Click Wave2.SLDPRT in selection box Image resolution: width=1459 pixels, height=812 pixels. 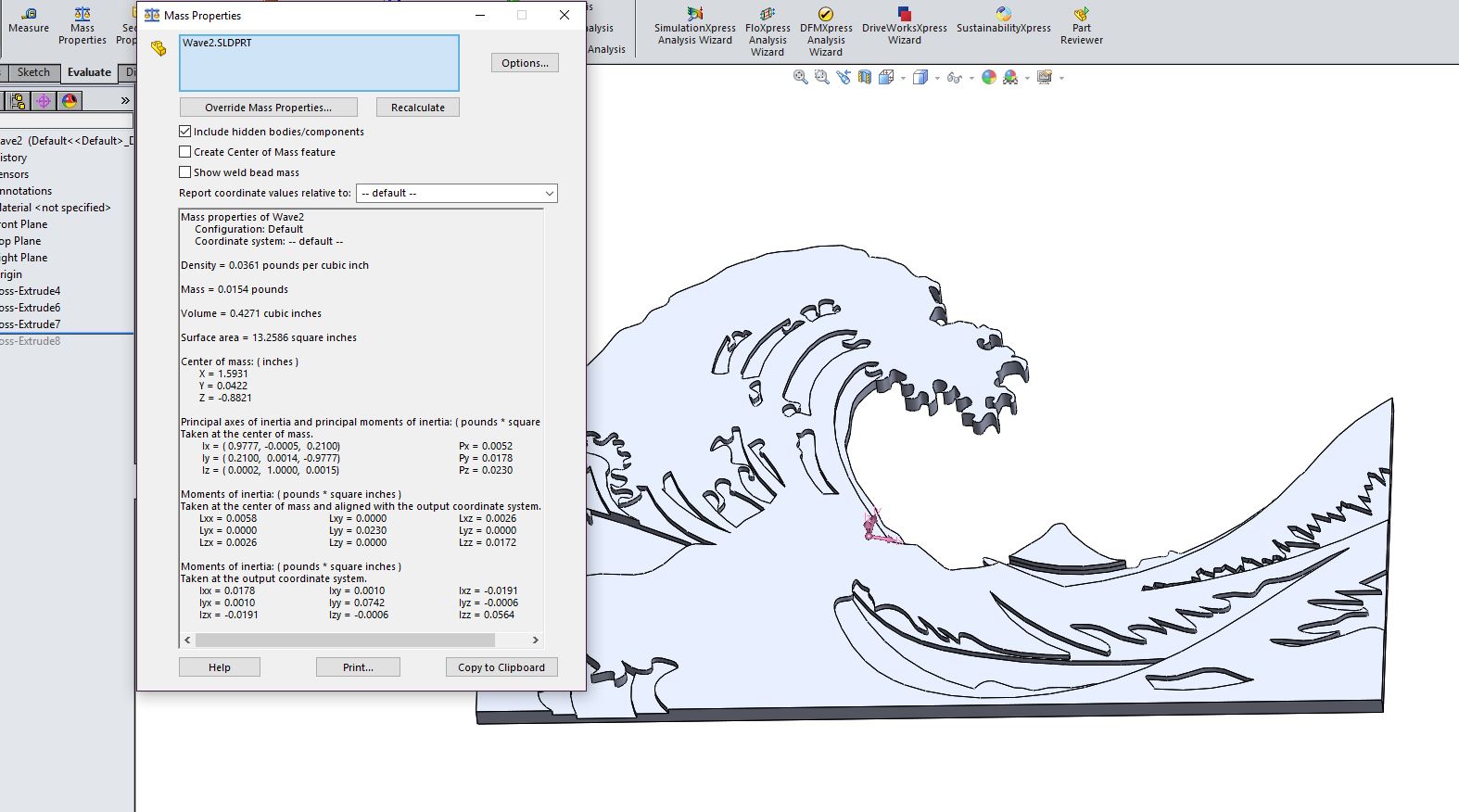(x=217, y=43)
